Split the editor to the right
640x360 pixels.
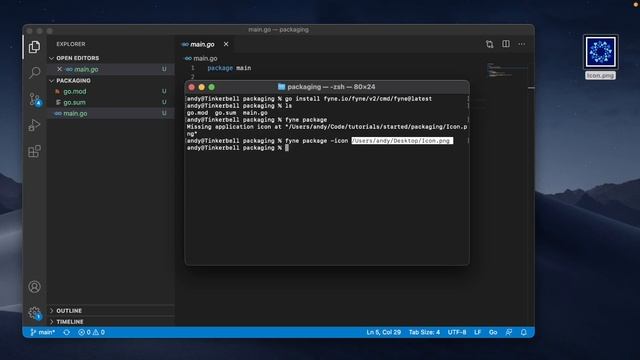[506, 44]
